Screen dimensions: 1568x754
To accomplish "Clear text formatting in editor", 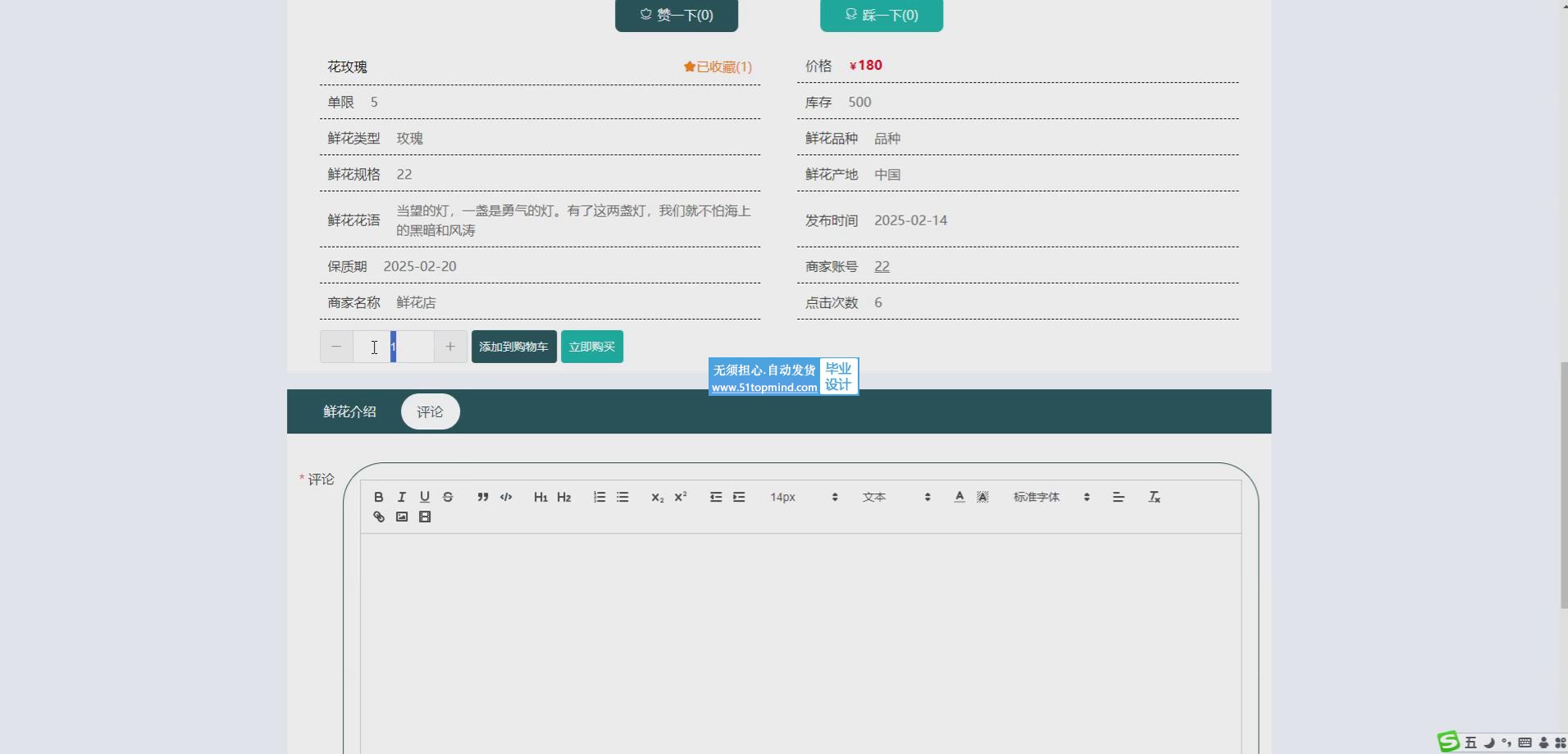I will (x=1154, y=497).
